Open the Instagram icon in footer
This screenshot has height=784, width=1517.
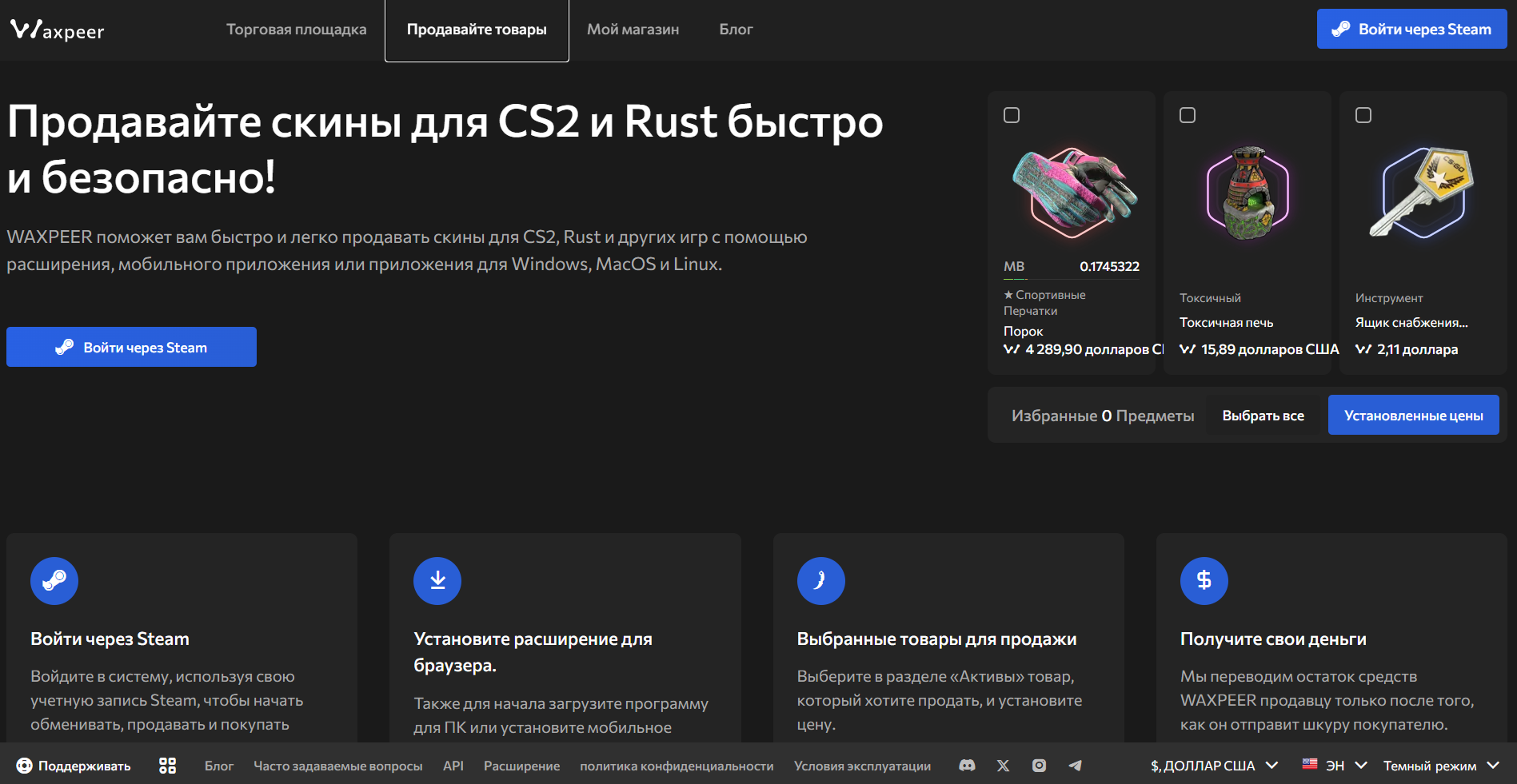[x=1039, y=766]
